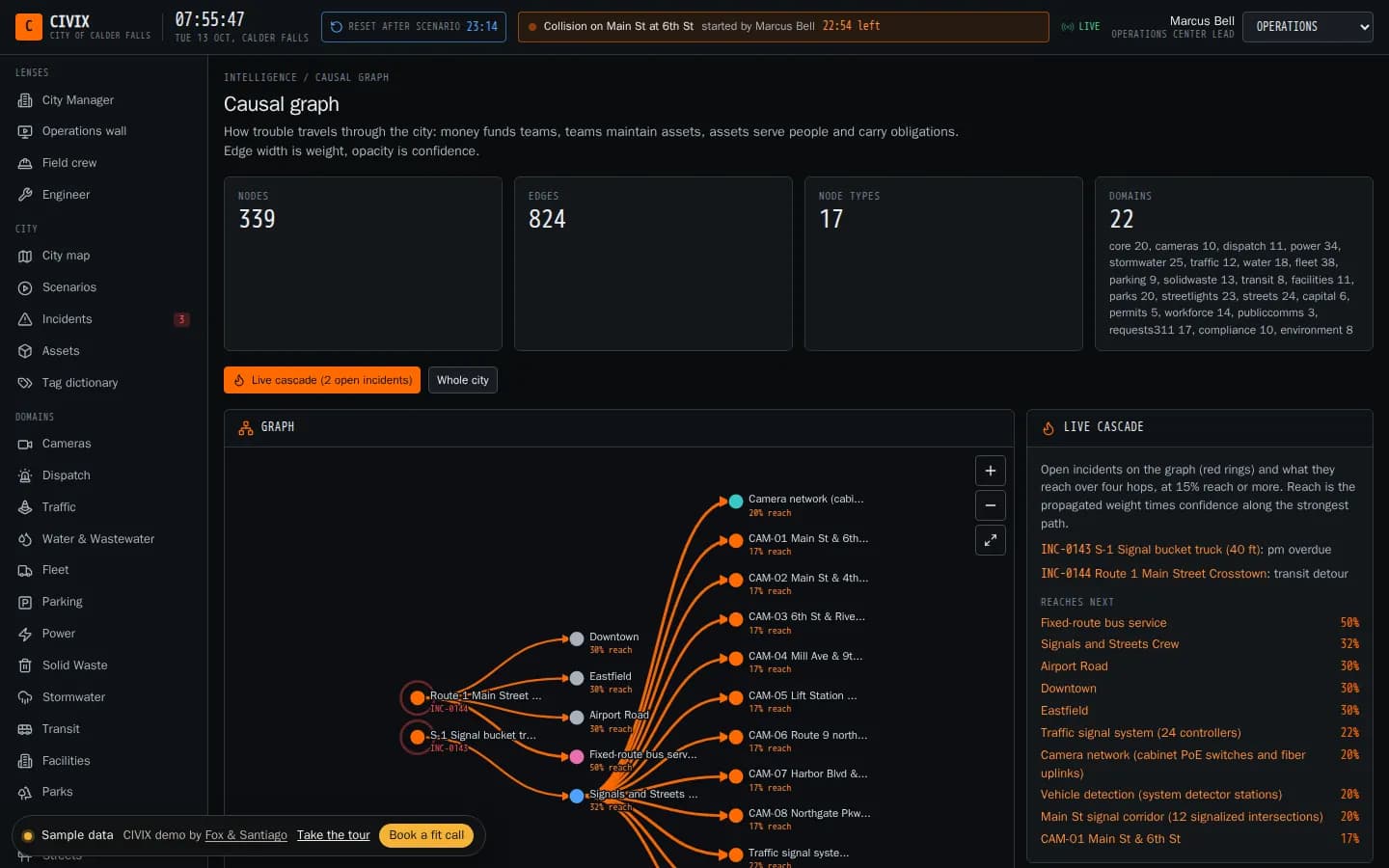The height and width of the screenshot is (868, 1389).
Task: Select the Engineer lens
Action: tap(103, 195)
